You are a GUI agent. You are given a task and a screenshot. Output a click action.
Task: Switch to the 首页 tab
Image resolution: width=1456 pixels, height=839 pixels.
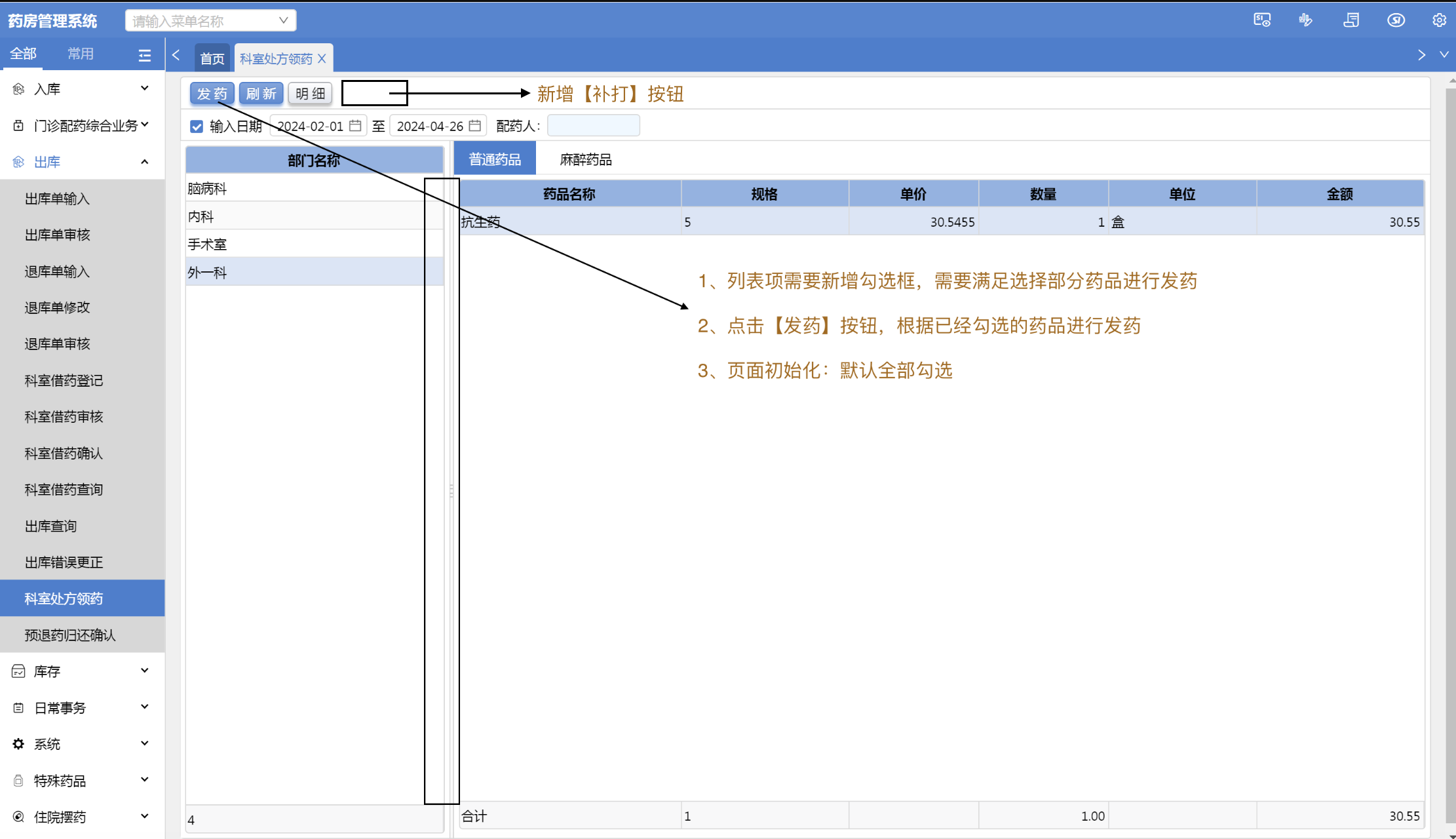(x=212, y=59)
